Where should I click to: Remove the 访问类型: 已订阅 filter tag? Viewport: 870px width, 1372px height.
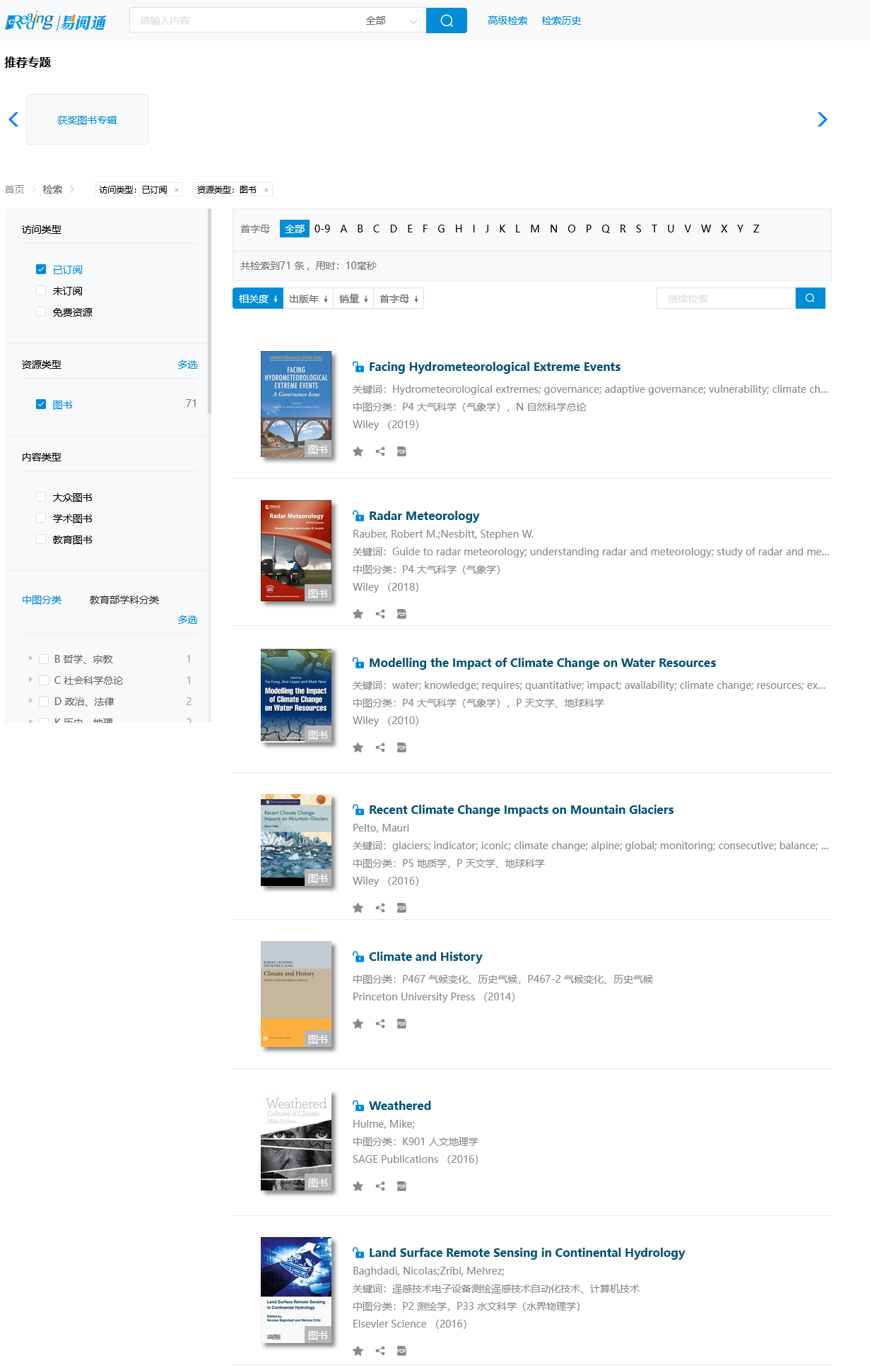coord(177,190)
